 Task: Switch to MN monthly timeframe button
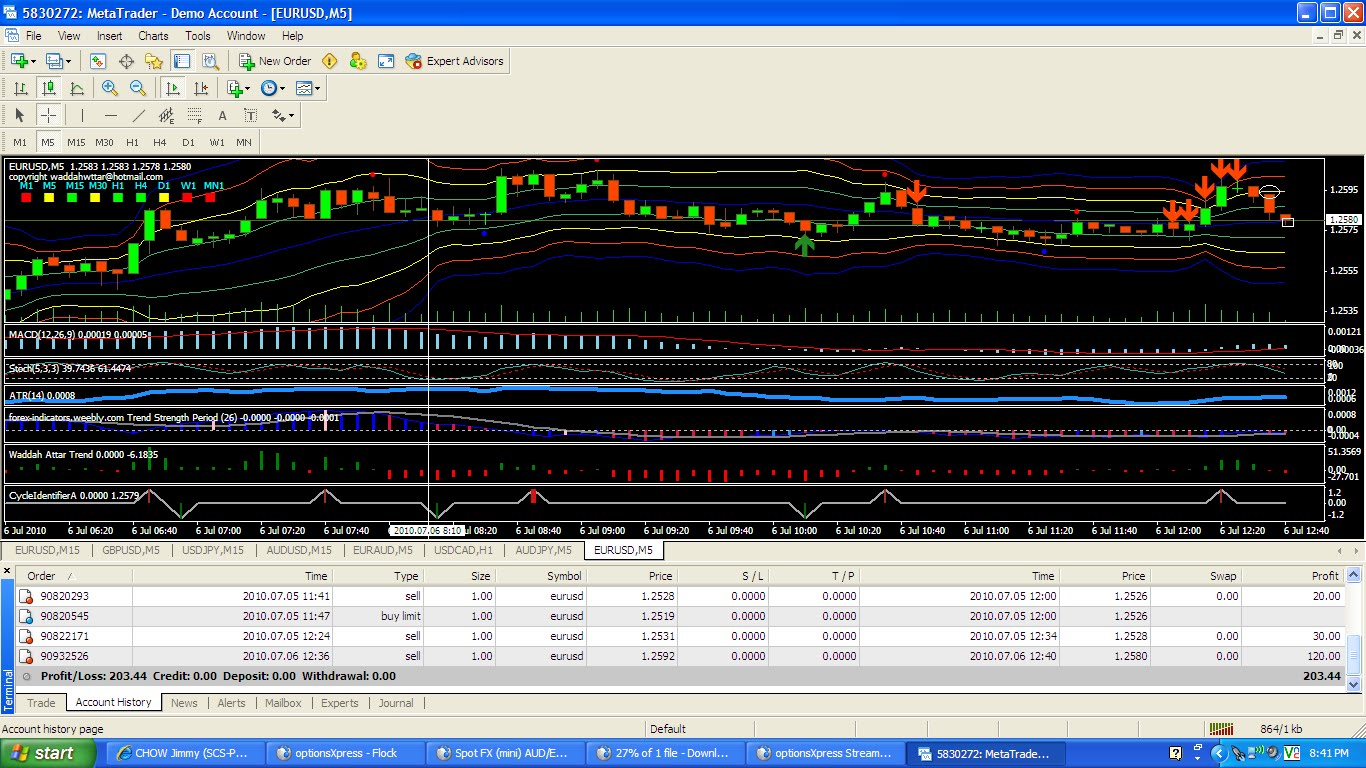point(244,142)
